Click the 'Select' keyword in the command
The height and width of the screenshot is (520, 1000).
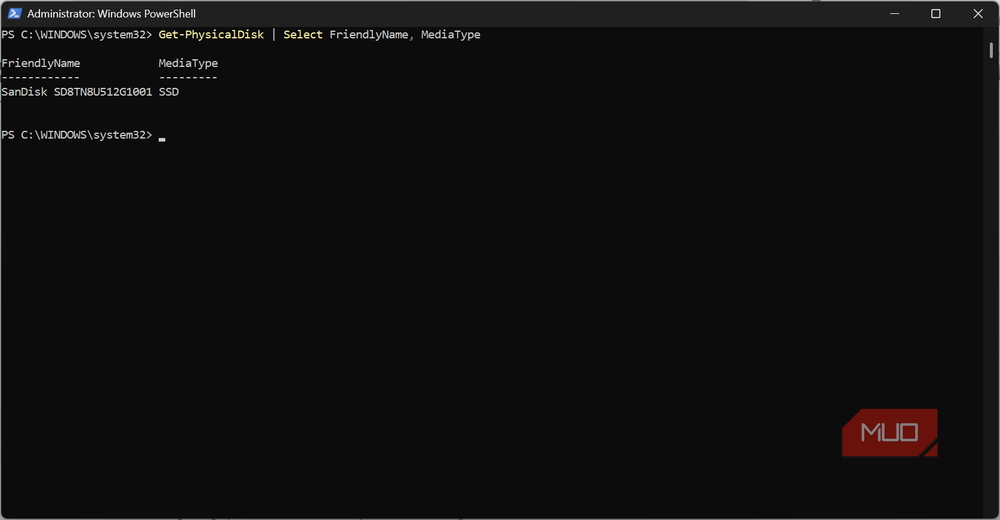pos(303,34)
